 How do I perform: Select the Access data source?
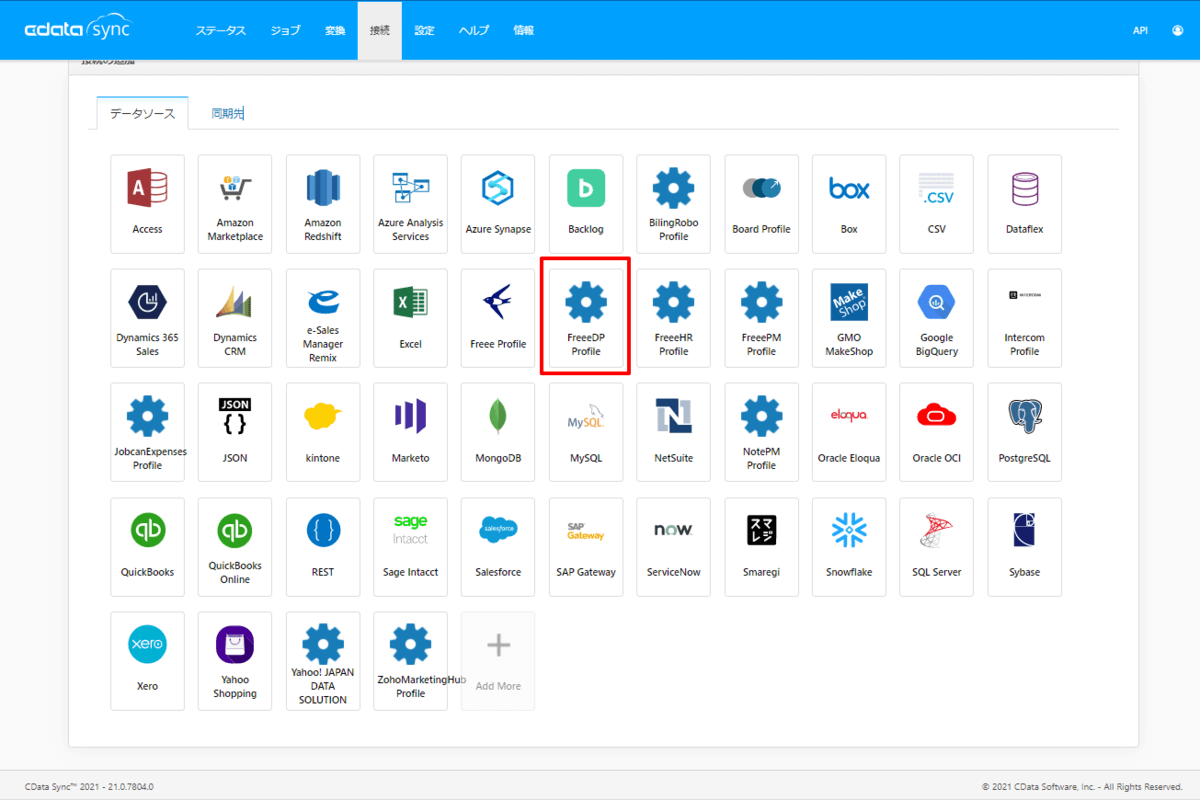click(x=147, y=204)
